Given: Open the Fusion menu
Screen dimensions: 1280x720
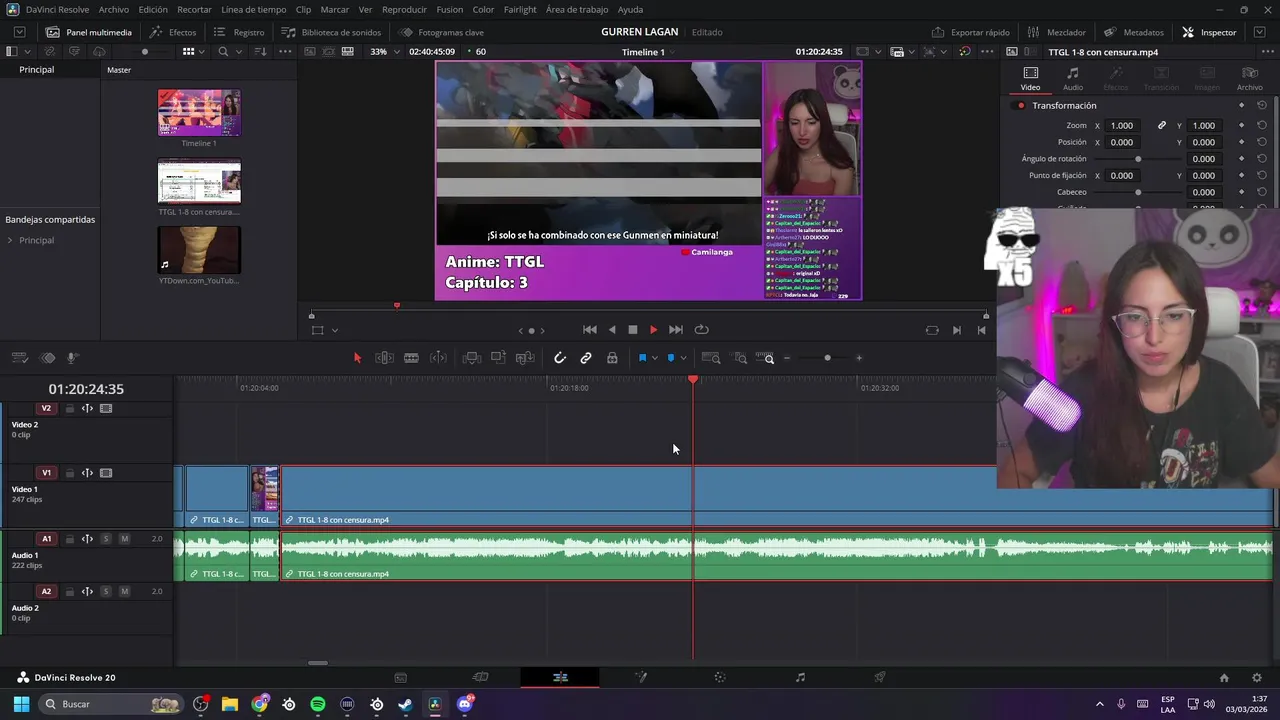Looking at the screenshot, I should (450, 9).
